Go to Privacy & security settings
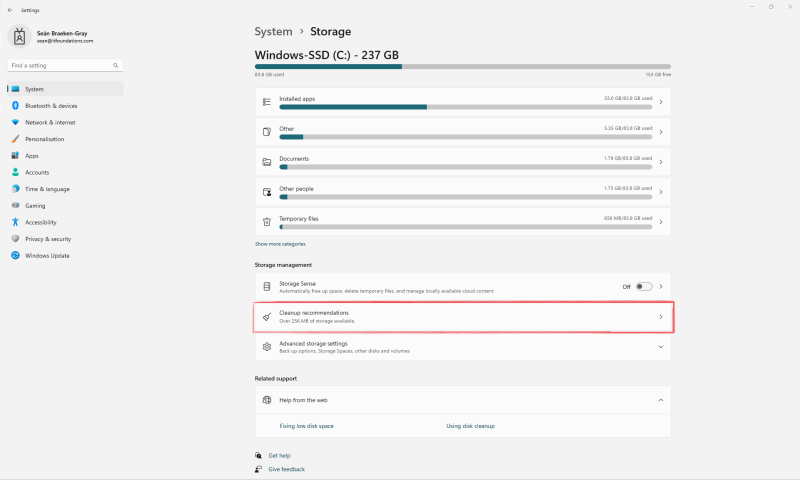 pos(48,239)
